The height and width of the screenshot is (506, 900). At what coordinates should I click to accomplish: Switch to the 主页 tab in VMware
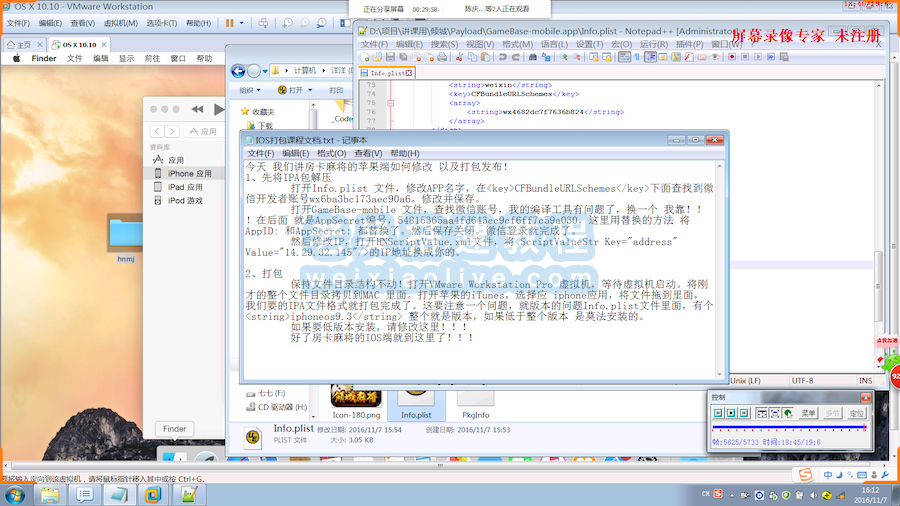point(24,45)
